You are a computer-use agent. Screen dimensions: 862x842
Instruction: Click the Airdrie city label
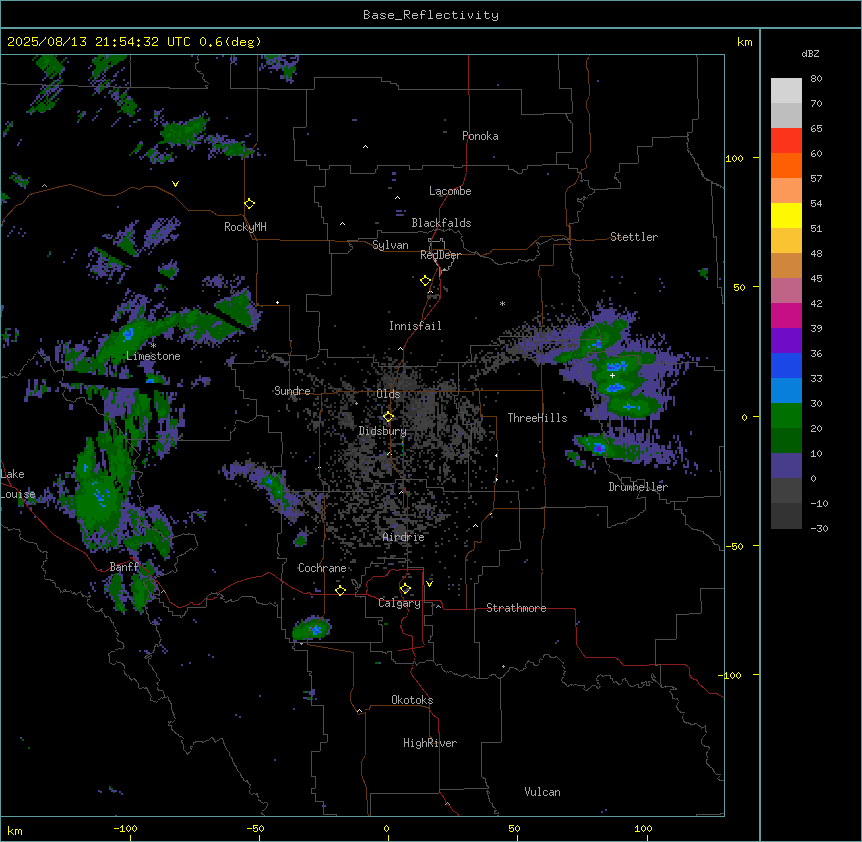point(404,537)
